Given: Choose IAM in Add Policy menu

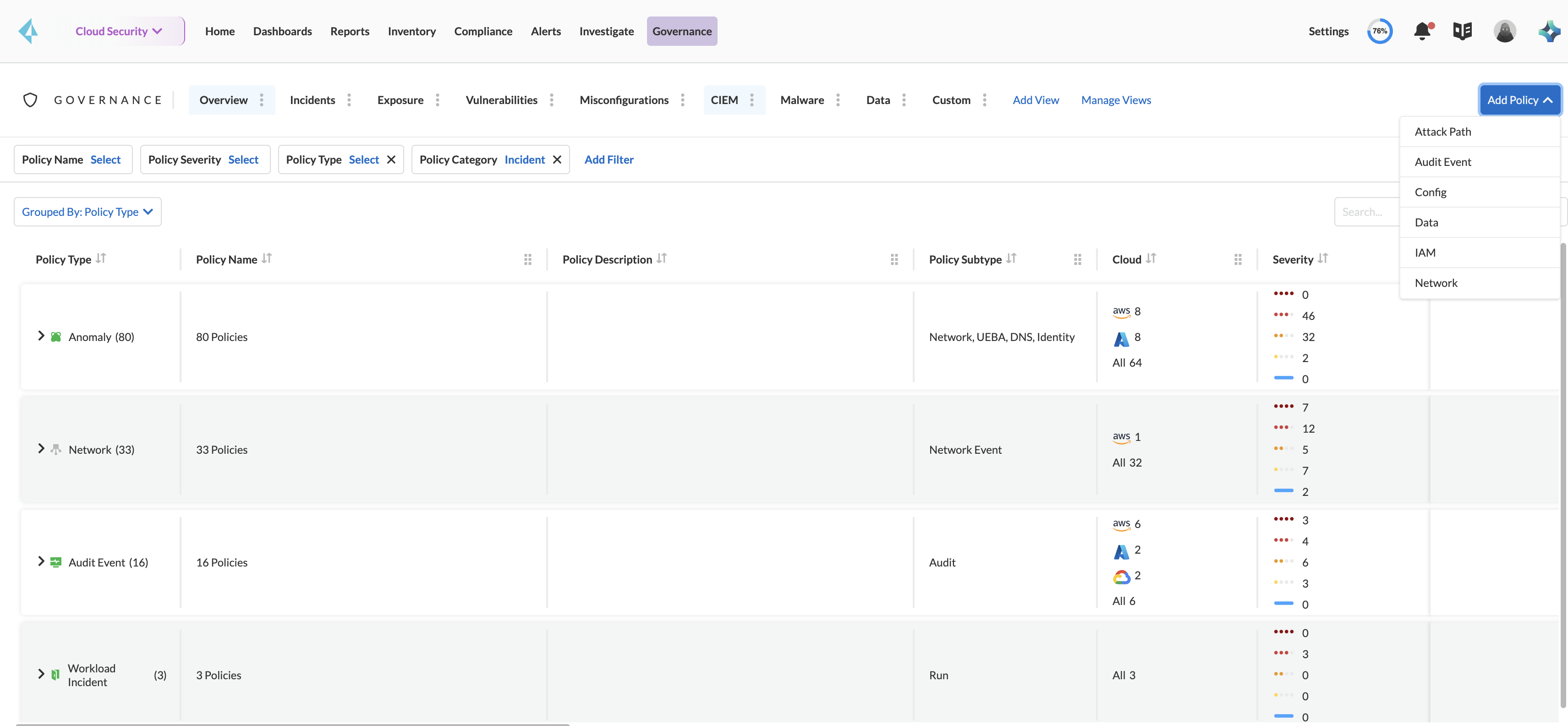Looking at the screenshot, I should click(1480, 253).
